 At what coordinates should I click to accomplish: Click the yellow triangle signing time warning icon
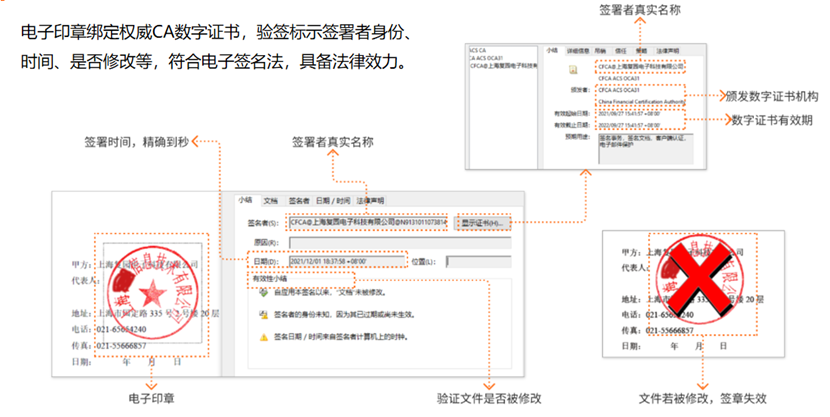(263, 337)
